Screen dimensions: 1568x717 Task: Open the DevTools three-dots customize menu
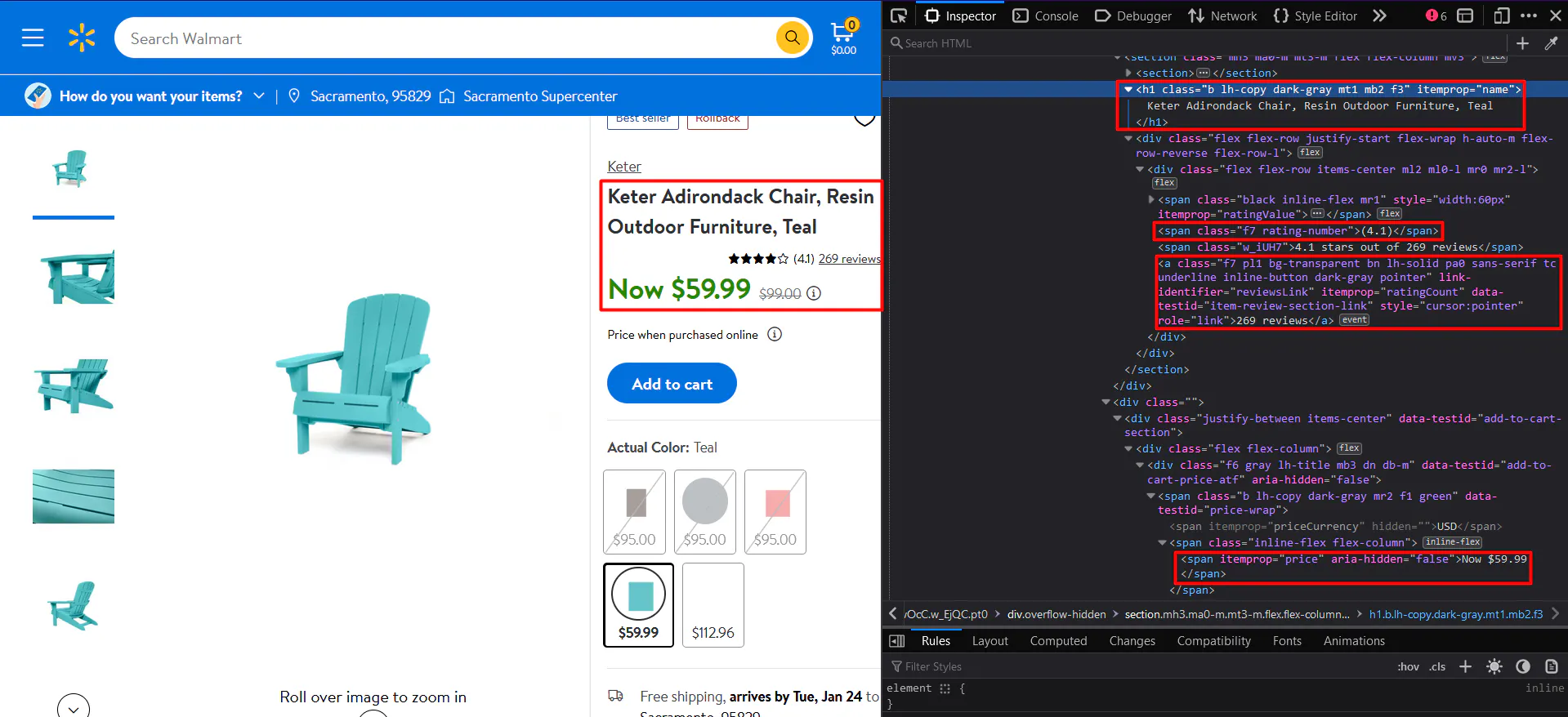tap(1529, 16)
